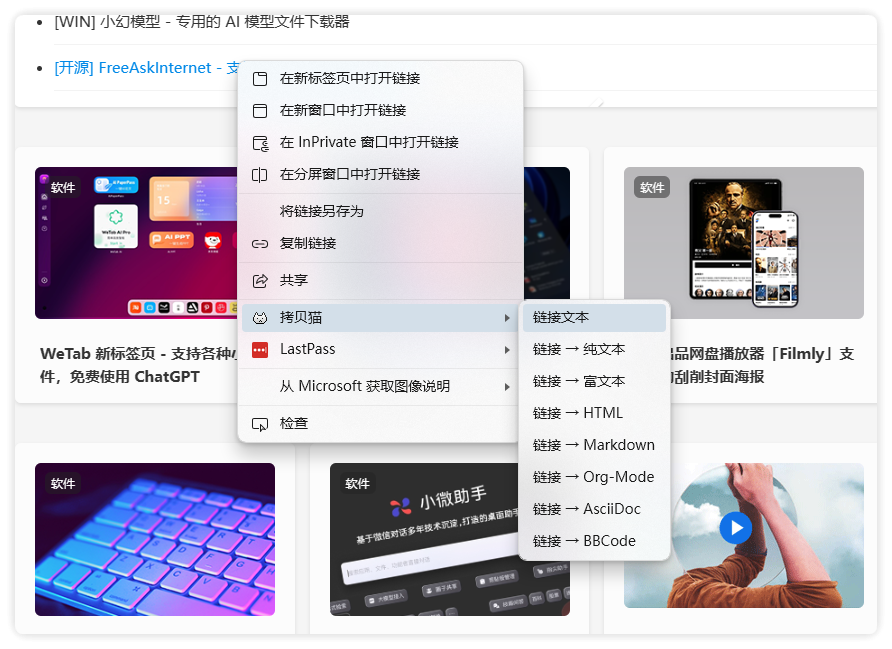
Task: Select 检查 menu entry
Action: point(380,424)
